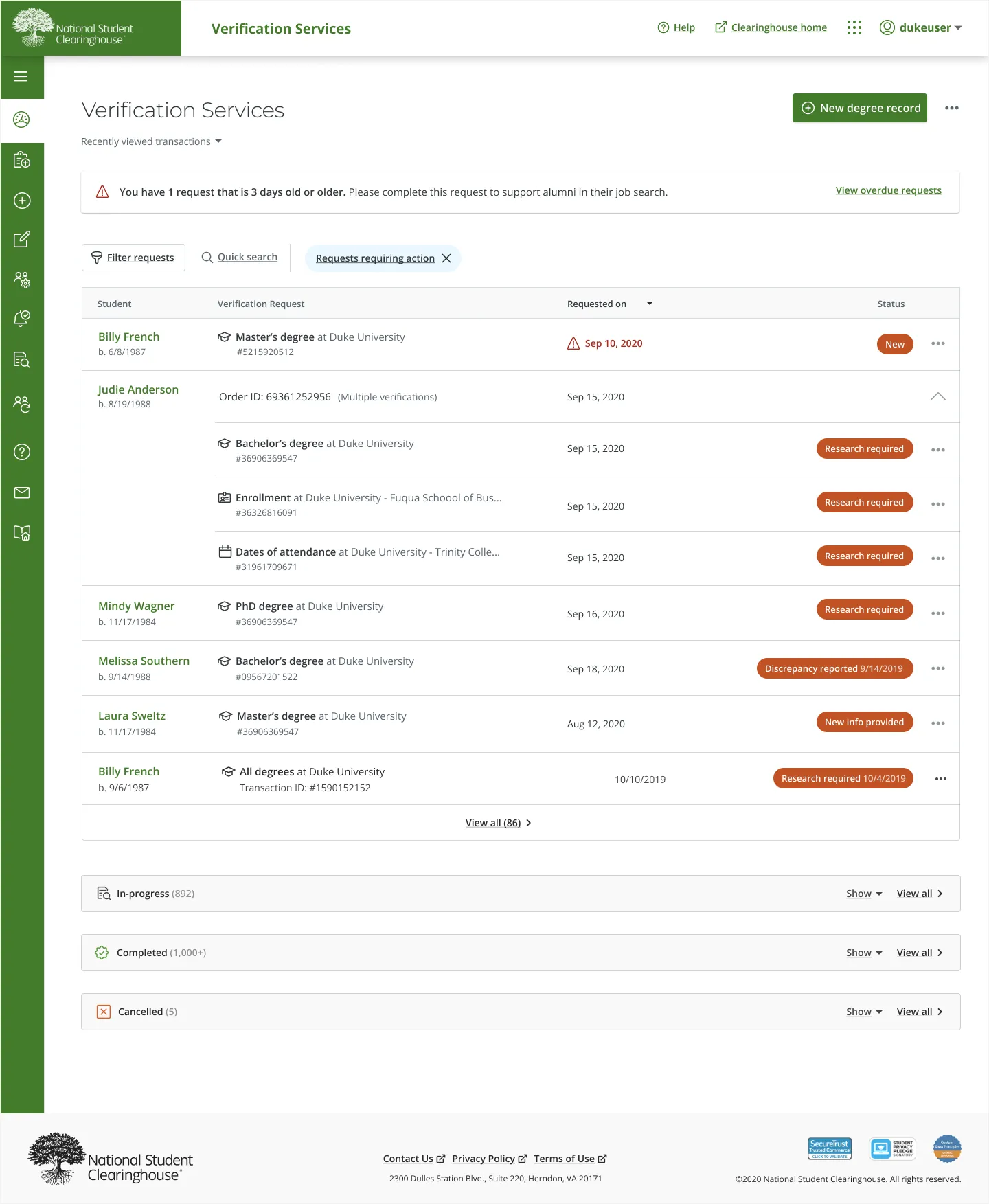Open row actions for the Enrollment verification

(938, 504)
